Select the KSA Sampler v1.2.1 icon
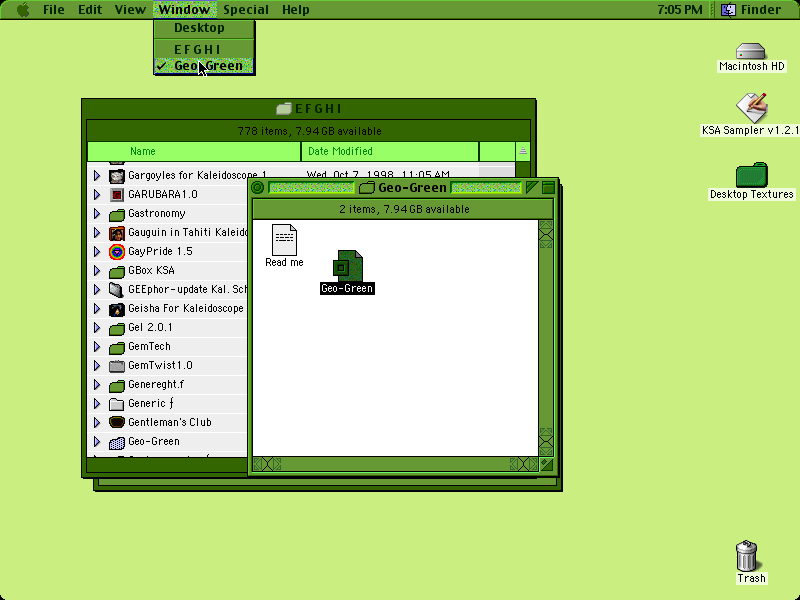This screenshot has width=800, height=600. [x=752, y=107]
